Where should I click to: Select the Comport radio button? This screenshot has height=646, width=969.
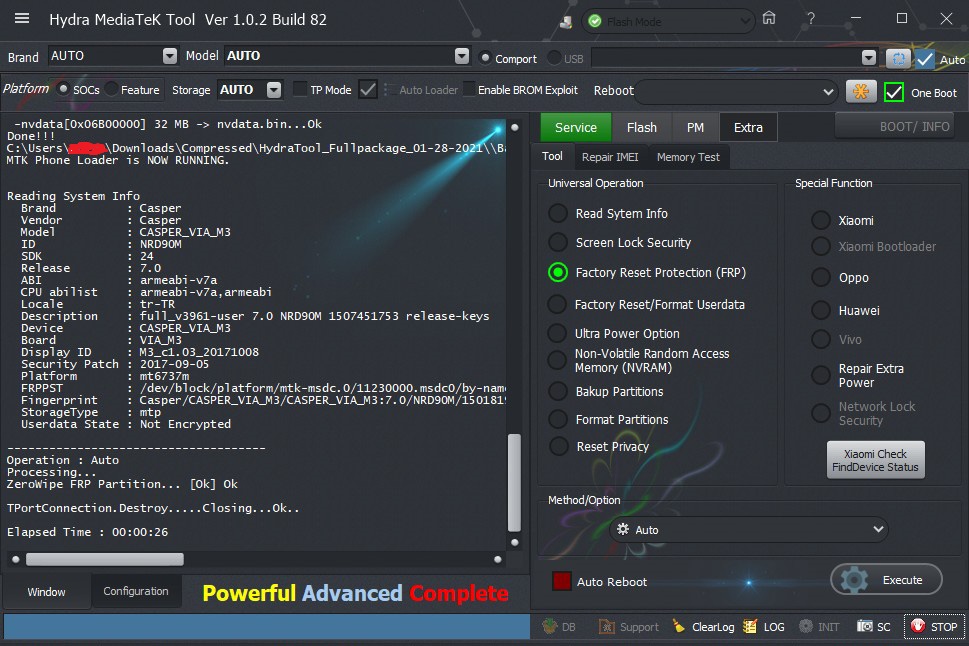486,58
